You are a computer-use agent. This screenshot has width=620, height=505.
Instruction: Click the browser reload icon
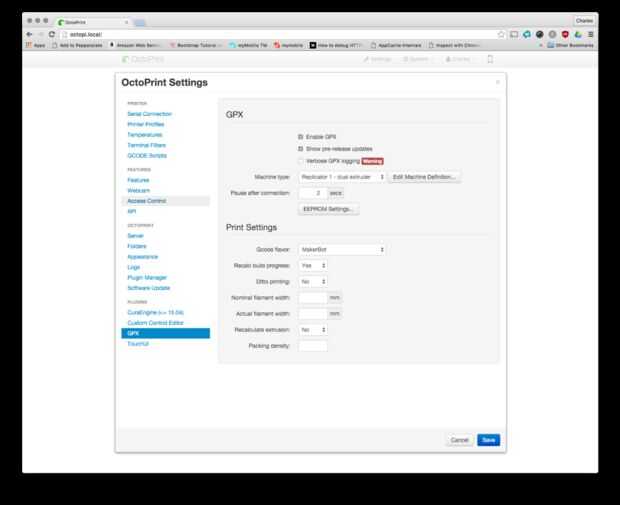(52, 34)
